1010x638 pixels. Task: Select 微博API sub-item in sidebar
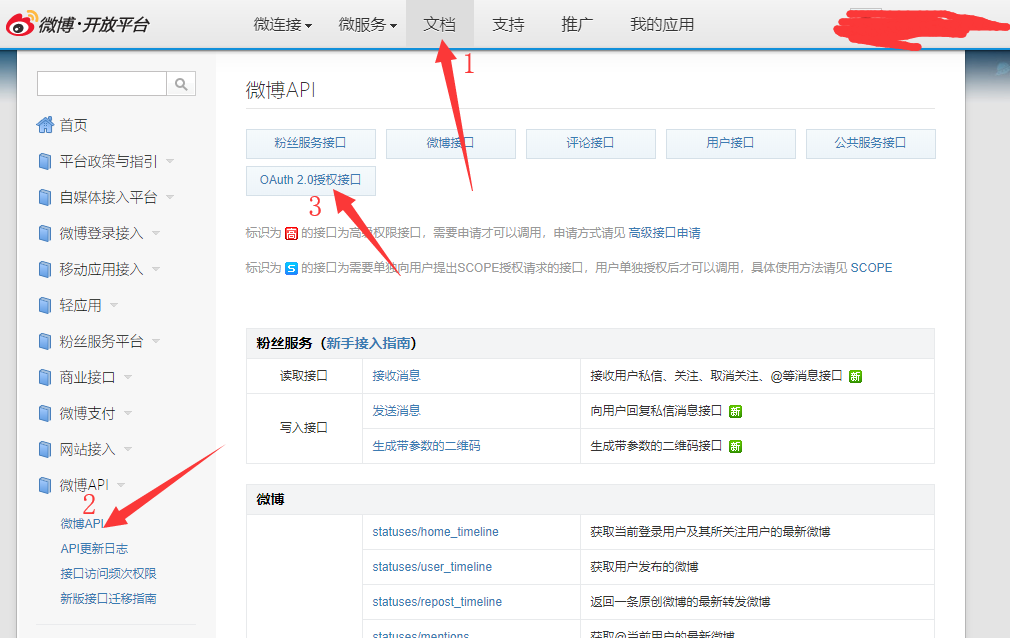(82, 524)
